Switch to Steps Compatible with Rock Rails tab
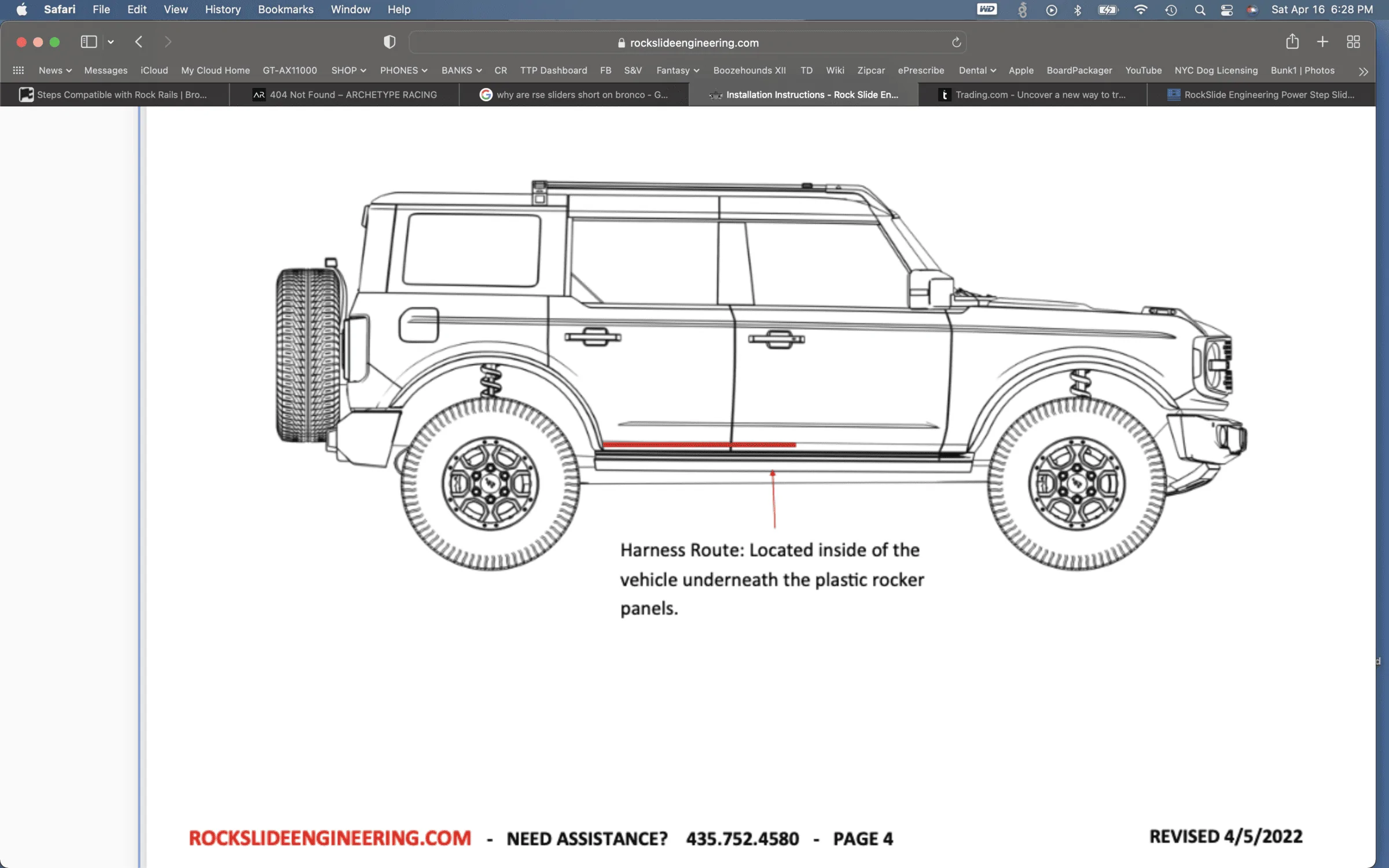Viewport: 1389px width, 868px height. (115, 94)
